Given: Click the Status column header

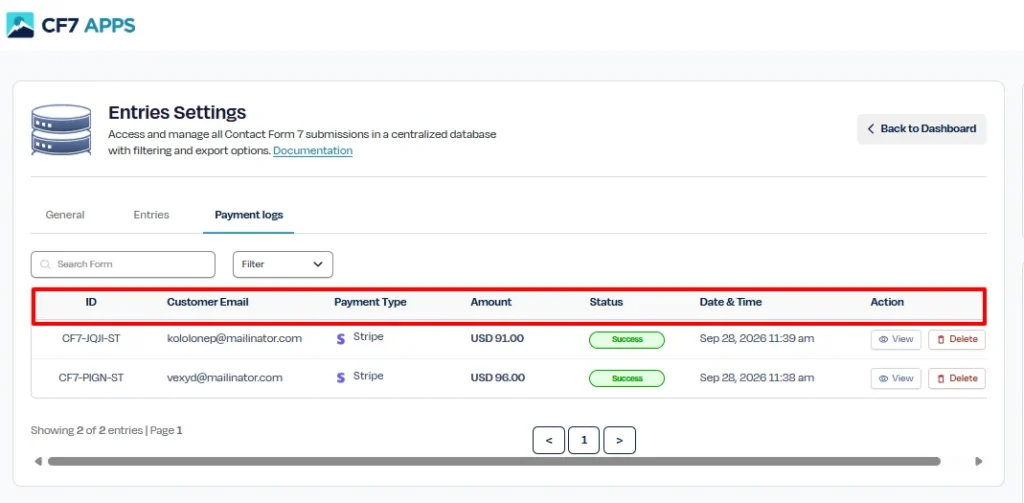Looking at the screenshot, I should coord(606,302).
